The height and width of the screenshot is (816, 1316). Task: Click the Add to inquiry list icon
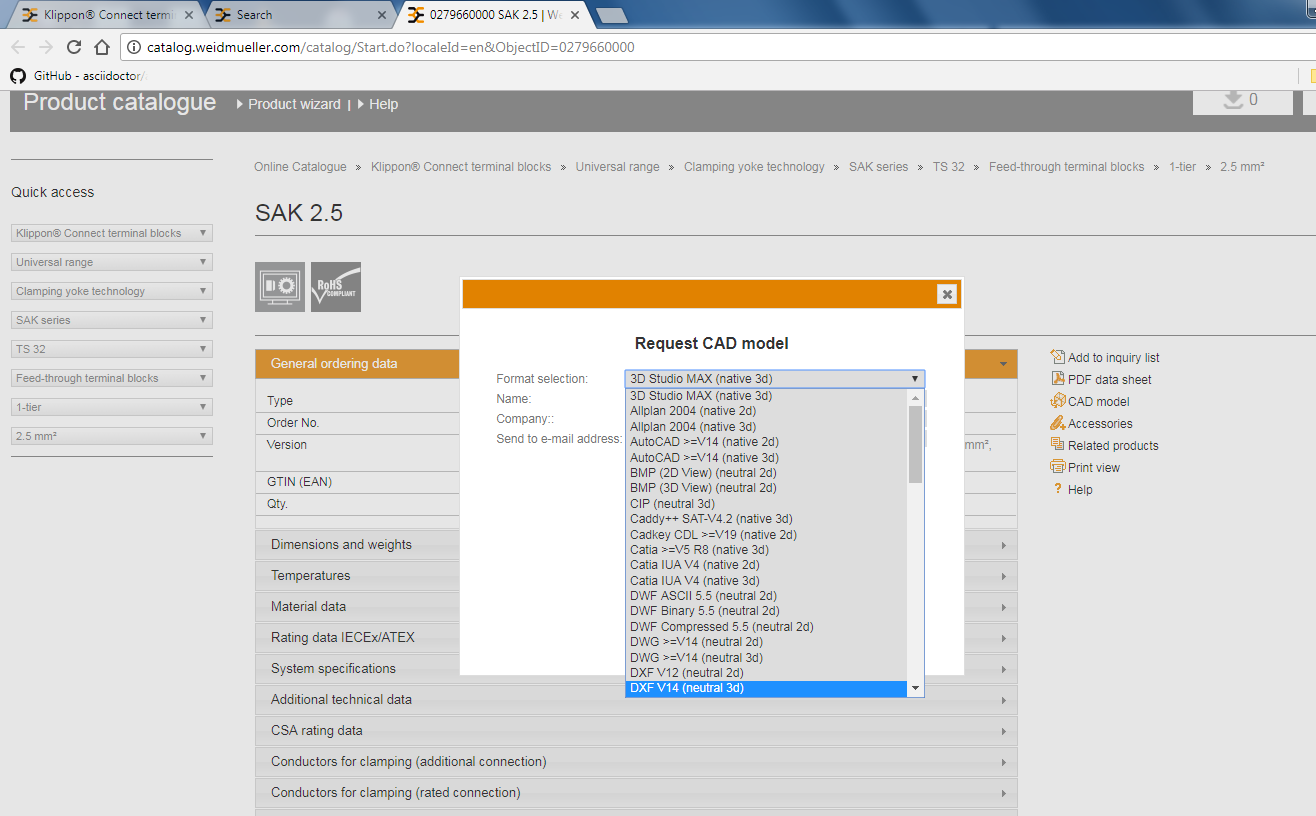coord(1058,357)
